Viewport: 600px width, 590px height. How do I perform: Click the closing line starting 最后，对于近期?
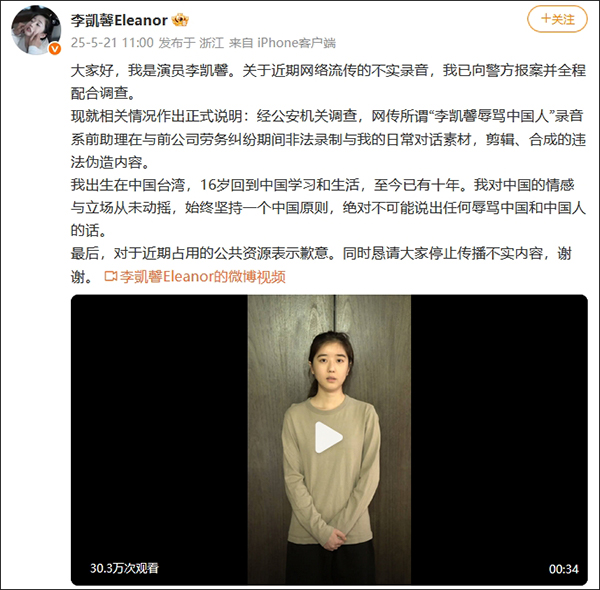pyautogui.click(x=321, y=264)
